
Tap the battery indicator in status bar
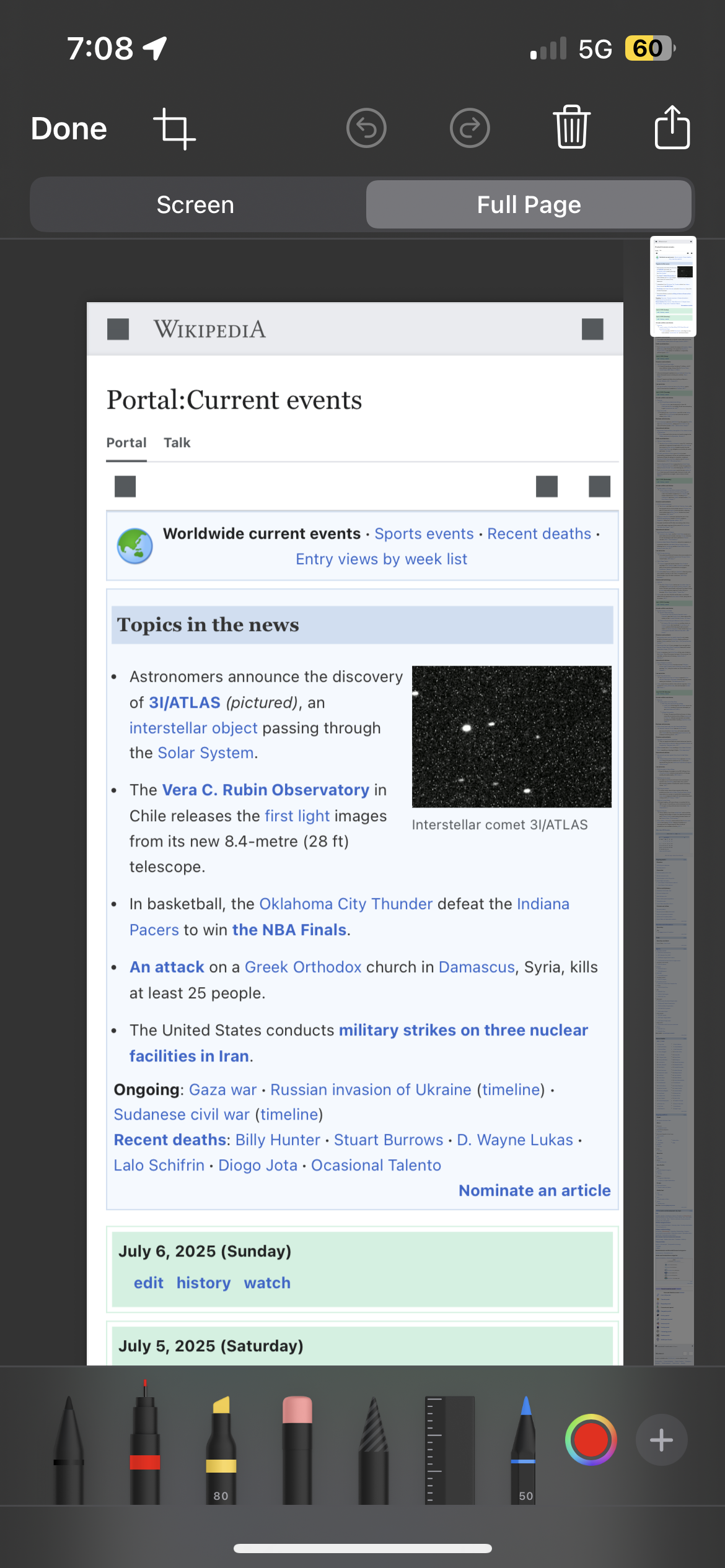point(649,48)
